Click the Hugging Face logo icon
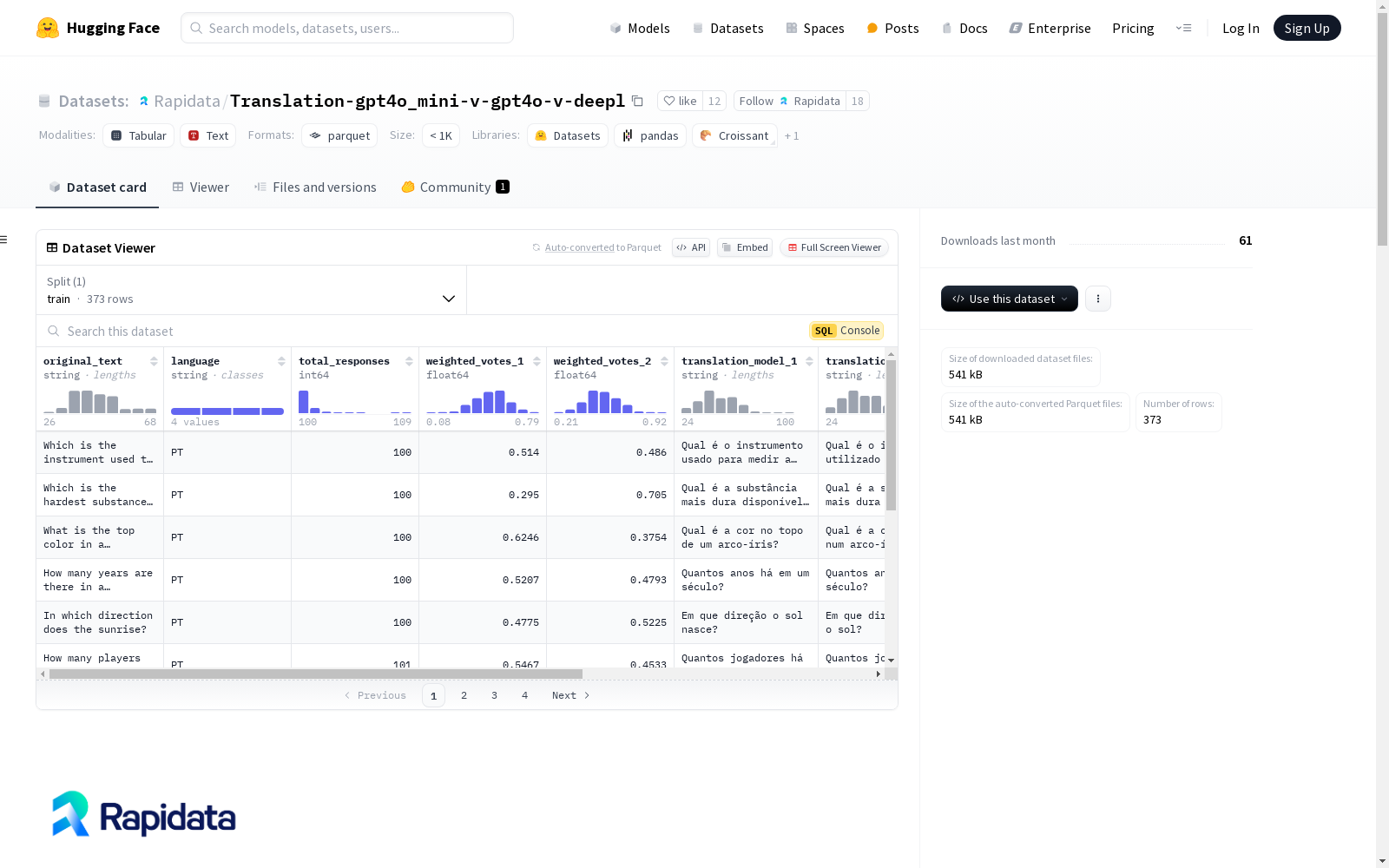Screen dimensions: 1389x868 click(48, 28)
